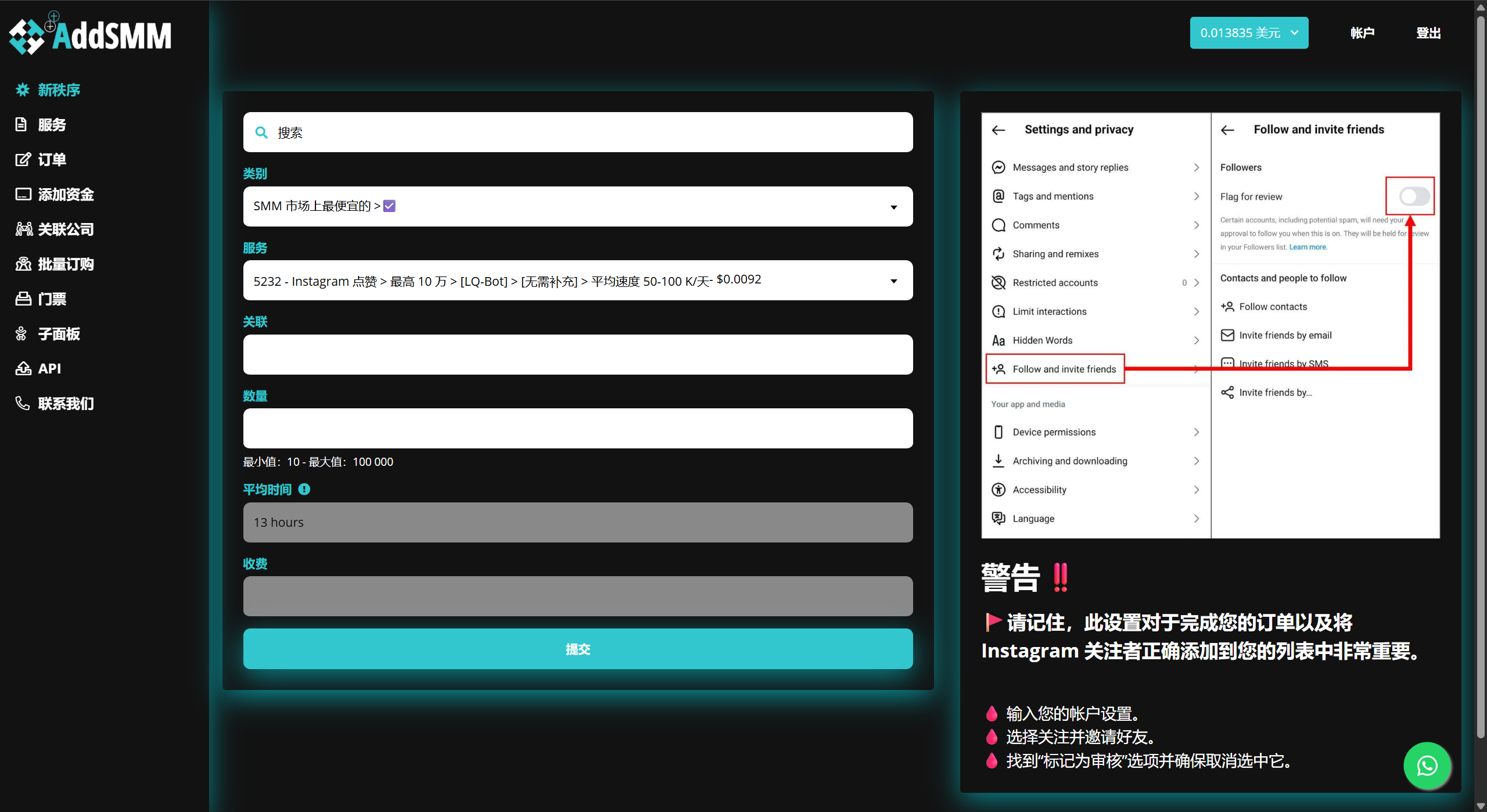The width and height of the screenshot is (1487, 812).
Task: Click the child panel icon beside 子面板
Action: click(x=21, y=333)
